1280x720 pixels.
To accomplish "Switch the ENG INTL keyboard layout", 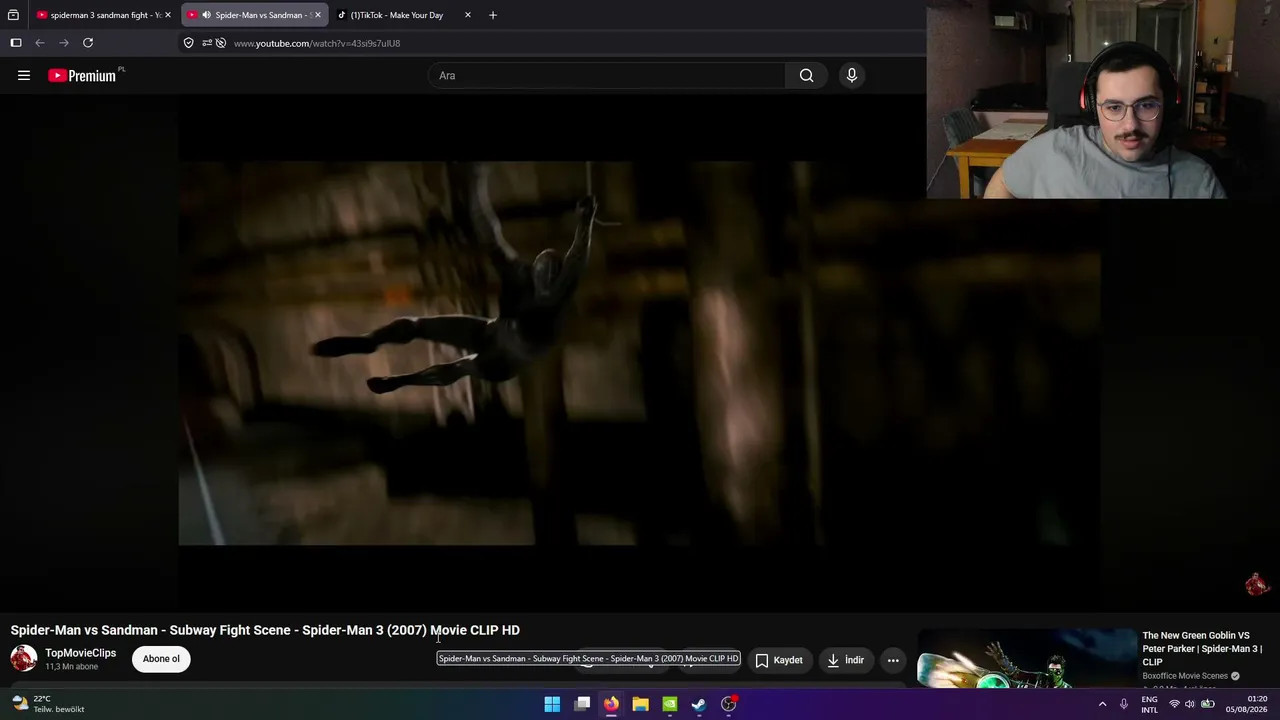I will pyautogui.click(x=1150, y=704).
